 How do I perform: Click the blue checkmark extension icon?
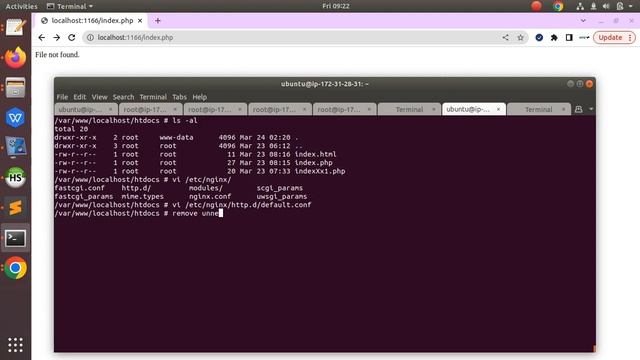(539, 38)
